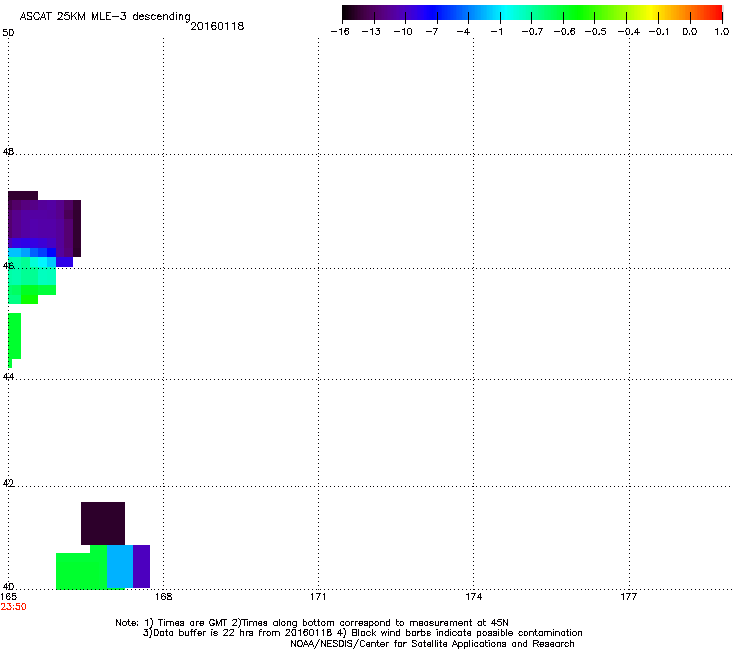
Task: Click the -0.7 color scale label
Action: [x=532, y=32]
